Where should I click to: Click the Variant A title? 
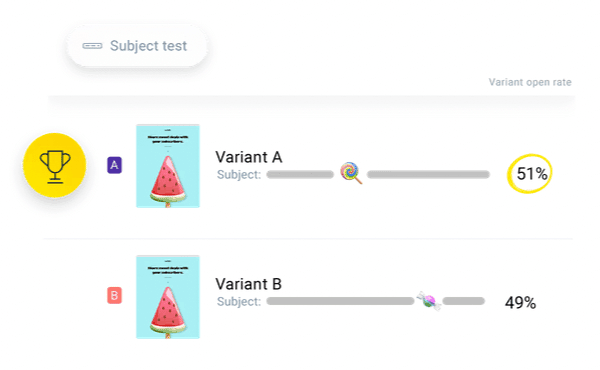point(249,157)
